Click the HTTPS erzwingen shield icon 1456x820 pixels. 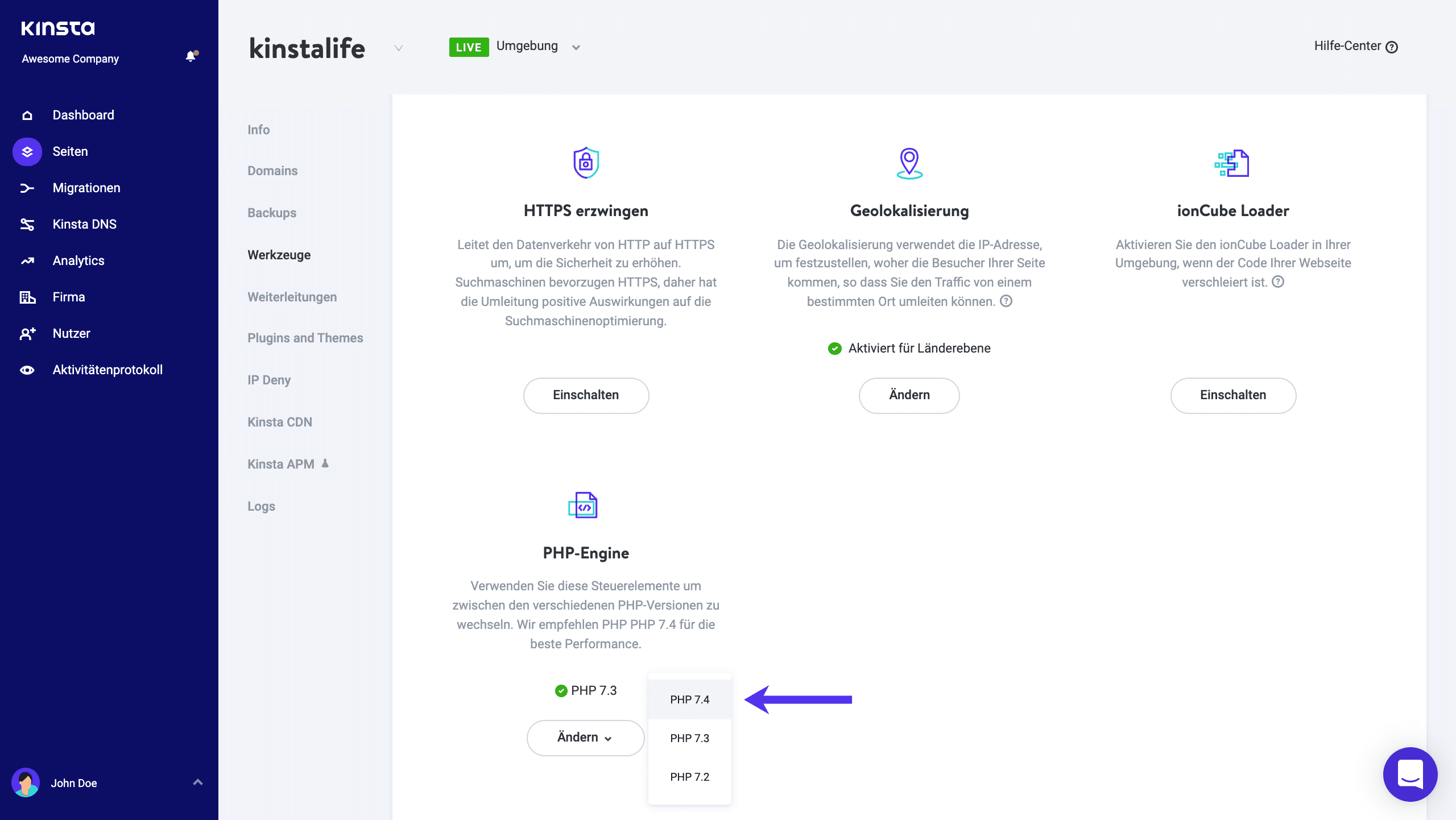(x=586, y=163)
